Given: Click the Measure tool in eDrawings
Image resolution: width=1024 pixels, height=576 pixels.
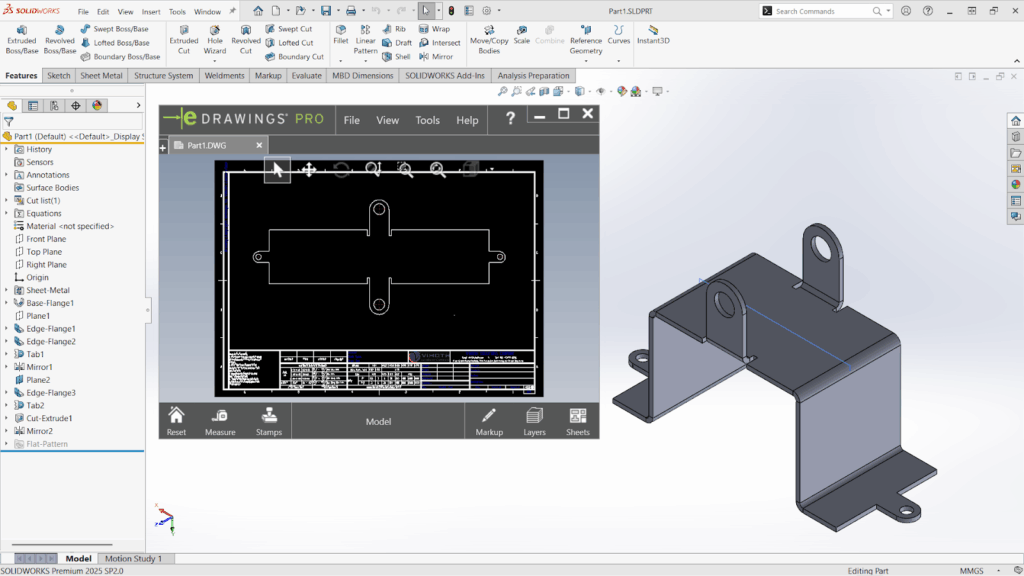Looking at the screenshot, I should [x=220, y=421].
